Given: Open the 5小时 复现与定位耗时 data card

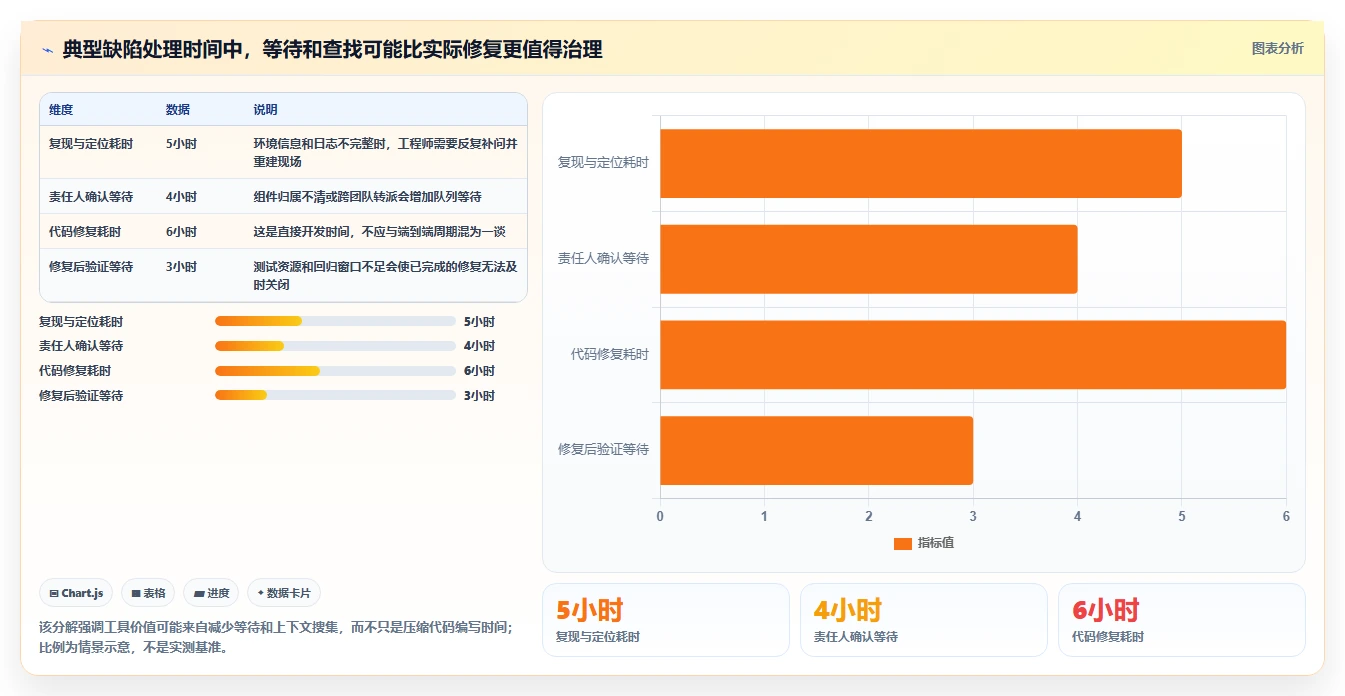Looking at the screenshot, I should 665,620.
